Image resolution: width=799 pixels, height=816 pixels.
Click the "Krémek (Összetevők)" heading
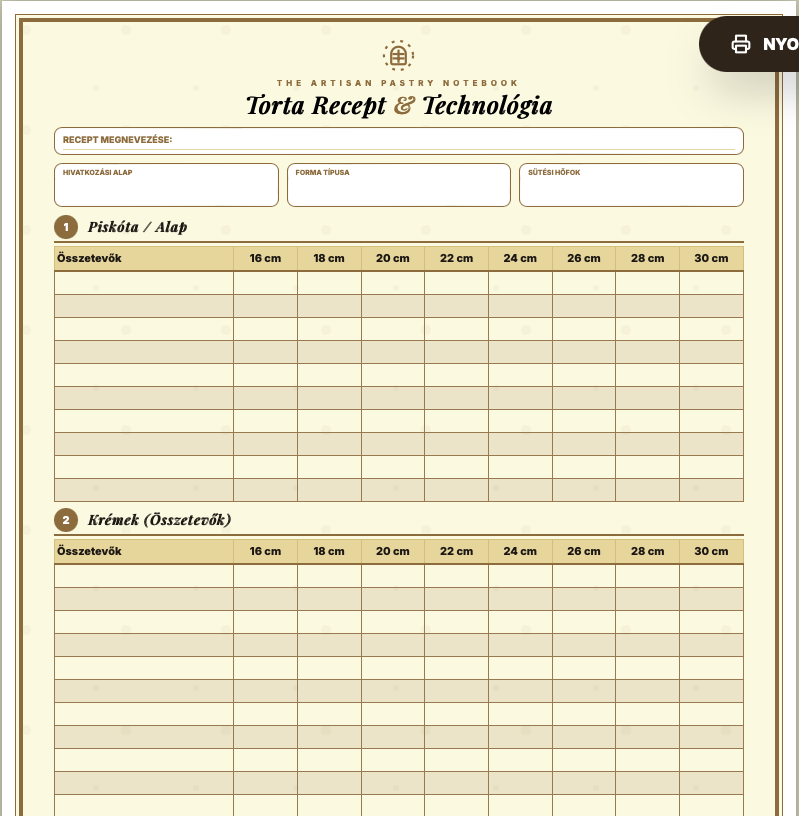tap(159, 520)
